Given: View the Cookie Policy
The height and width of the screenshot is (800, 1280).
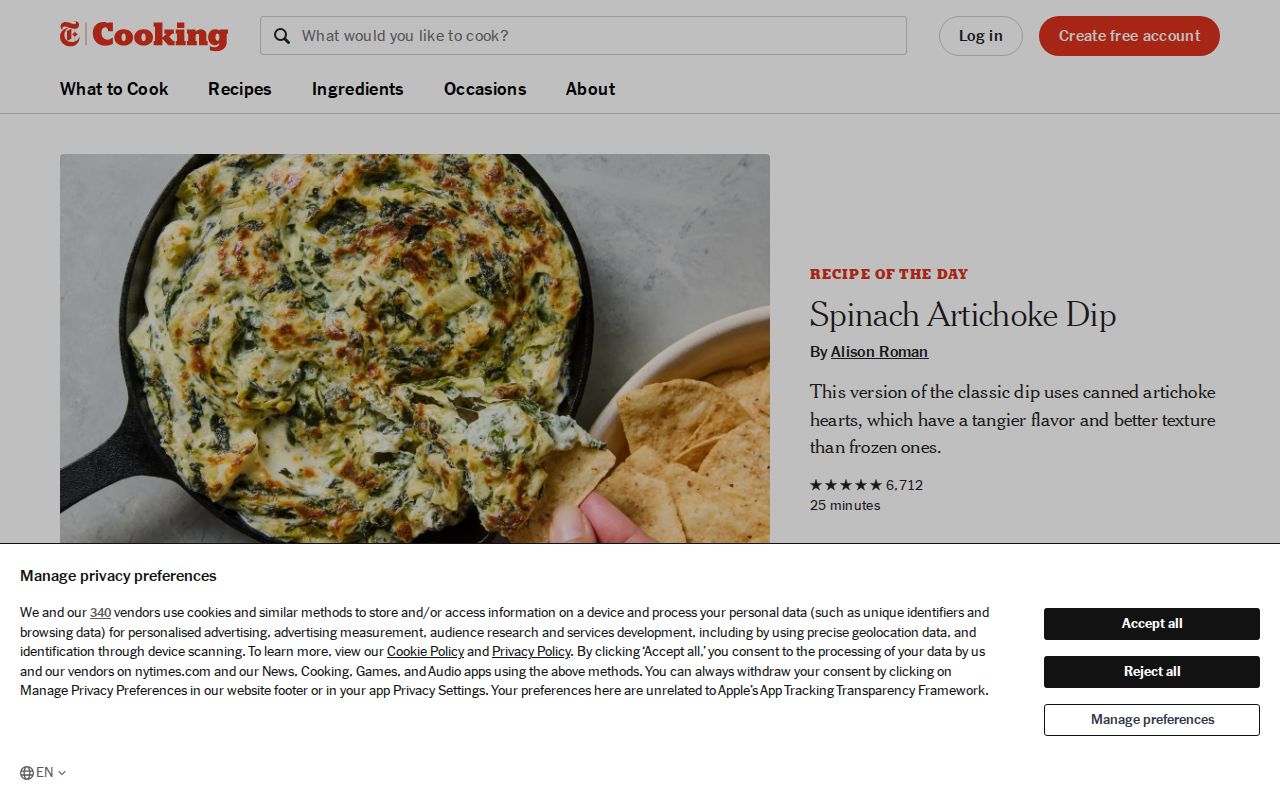Looking at the screenshot, I should pyautogui.click(x=425, y=651).
